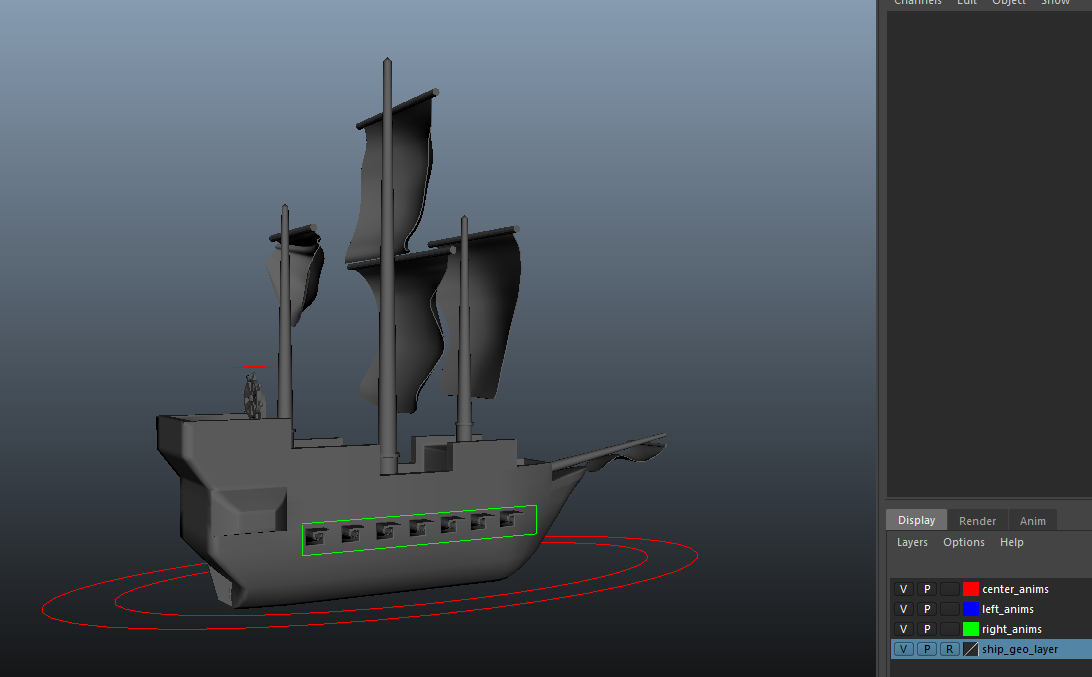The width and height of the screenshot is (1092, 677).
Task: Click ship_geo_layer's slashed no-color swatch
Action: (970, 649)
